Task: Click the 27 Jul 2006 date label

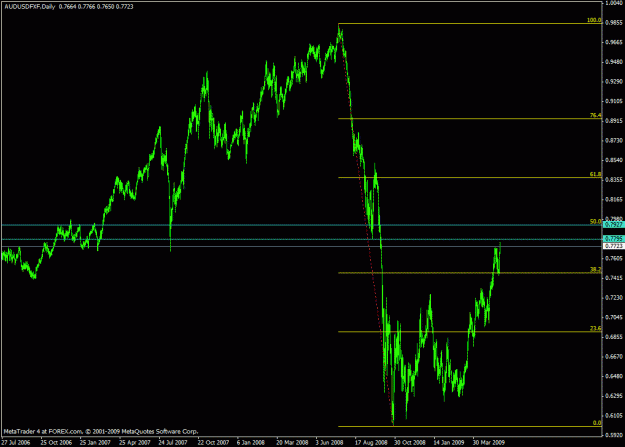Action: 16,443
